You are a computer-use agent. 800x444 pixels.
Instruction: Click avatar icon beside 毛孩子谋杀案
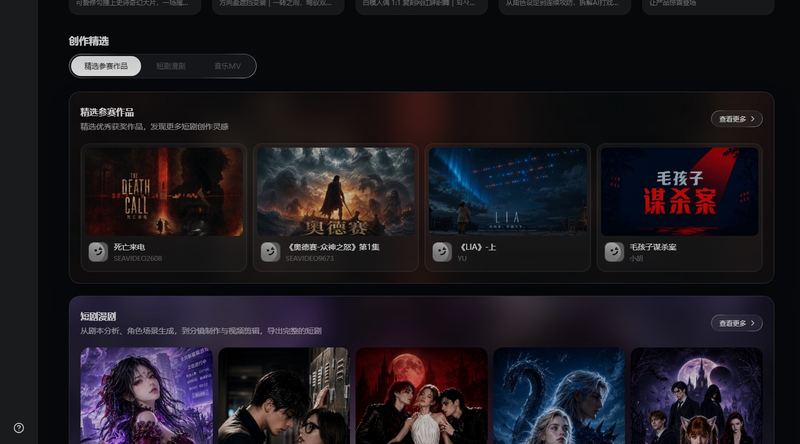614,252
